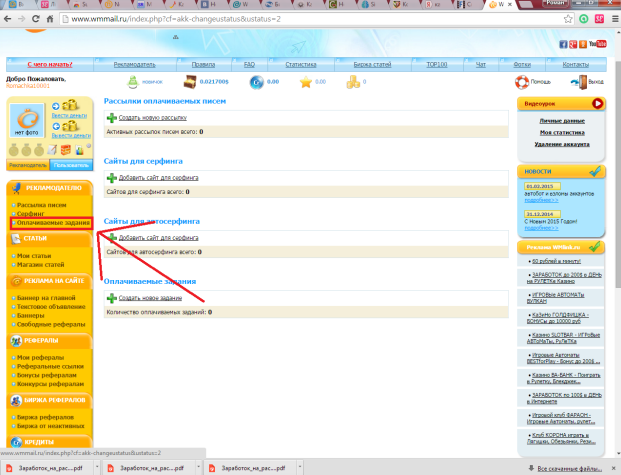Click coins icon above Ввести деньги

[x=70, y=105]
